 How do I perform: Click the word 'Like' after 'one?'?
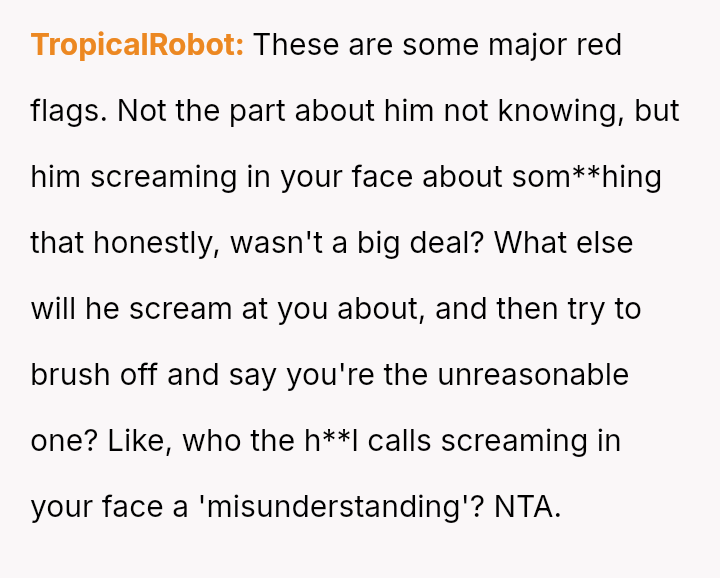129,441
